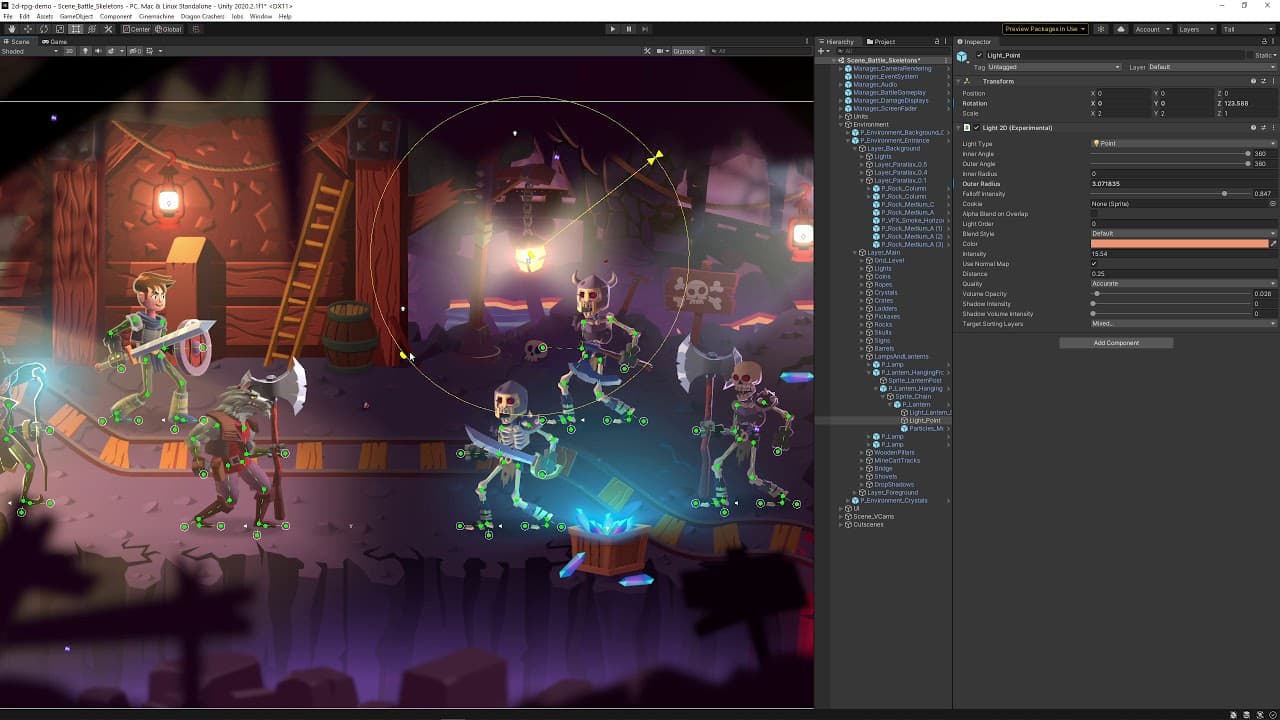Select the Move tool

click(x=27, y=29)
